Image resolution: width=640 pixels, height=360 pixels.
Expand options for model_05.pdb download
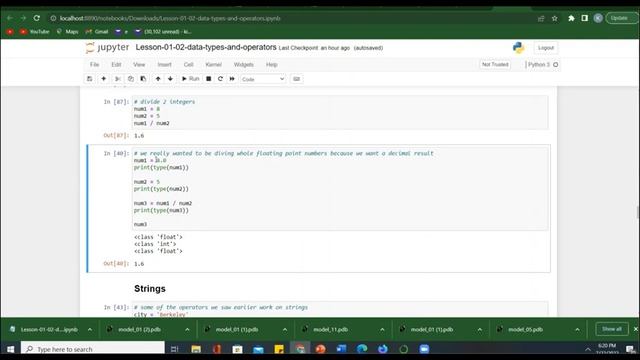(578, 329)
